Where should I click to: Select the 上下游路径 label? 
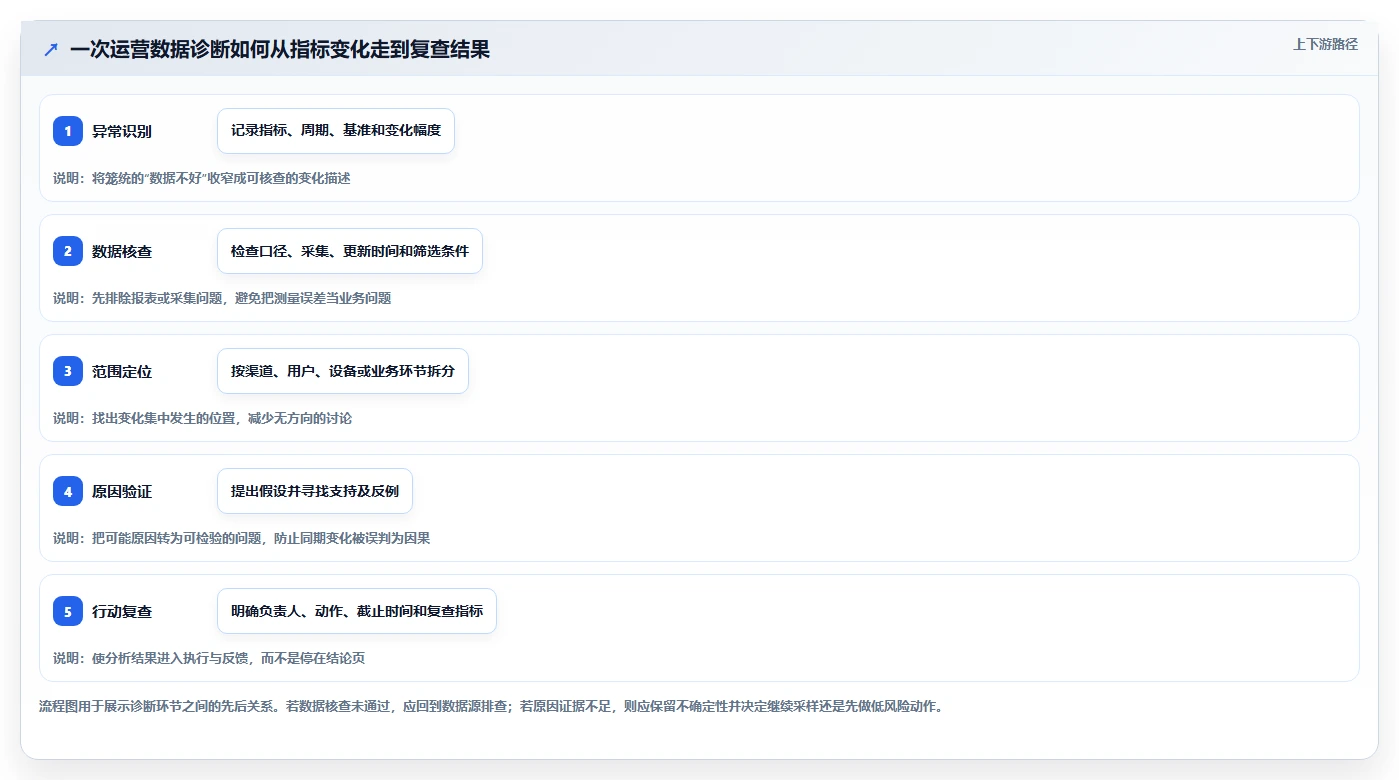(x=1325, y=44)
